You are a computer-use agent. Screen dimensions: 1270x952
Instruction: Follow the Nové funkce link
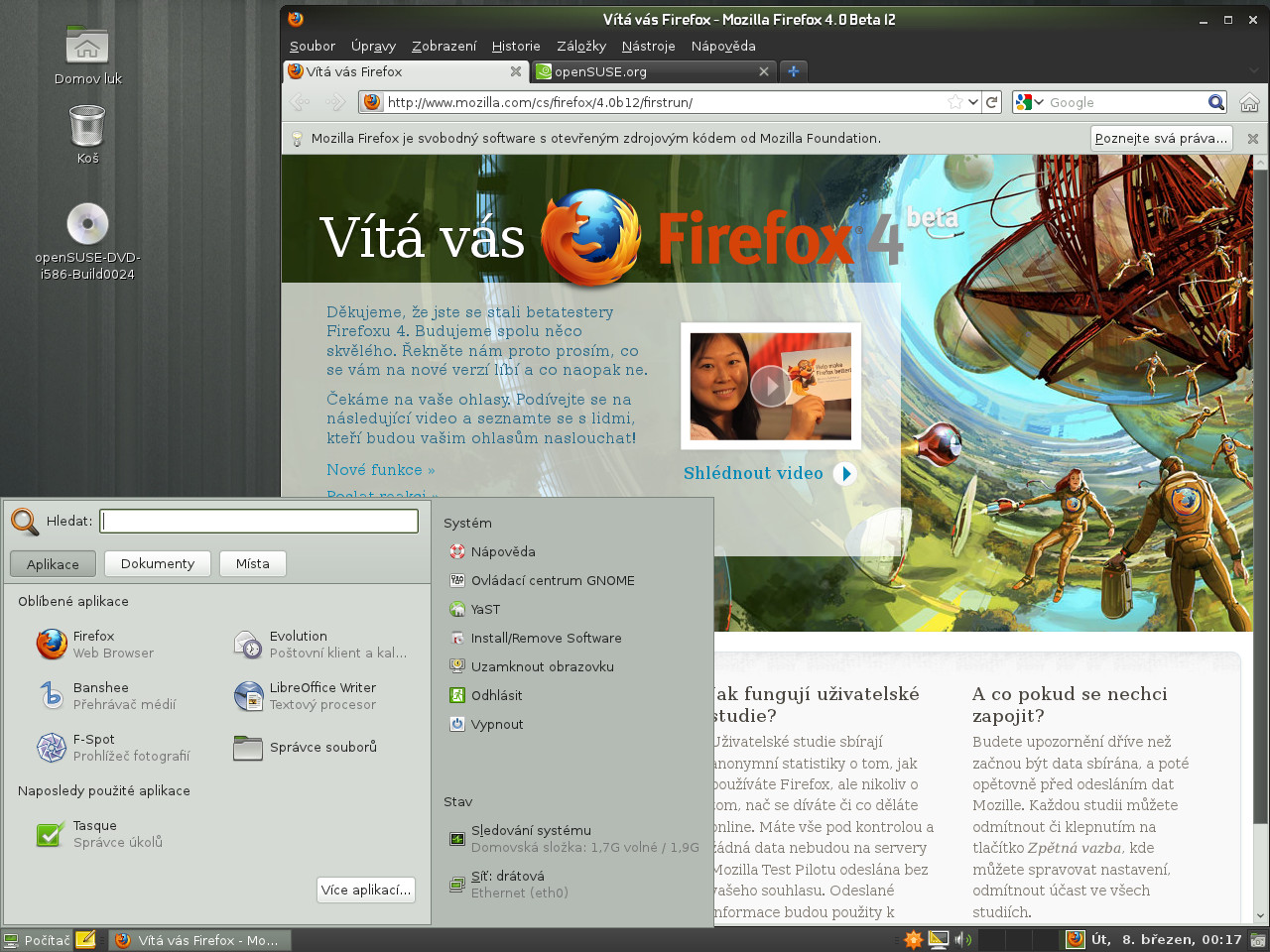[380, 469]
